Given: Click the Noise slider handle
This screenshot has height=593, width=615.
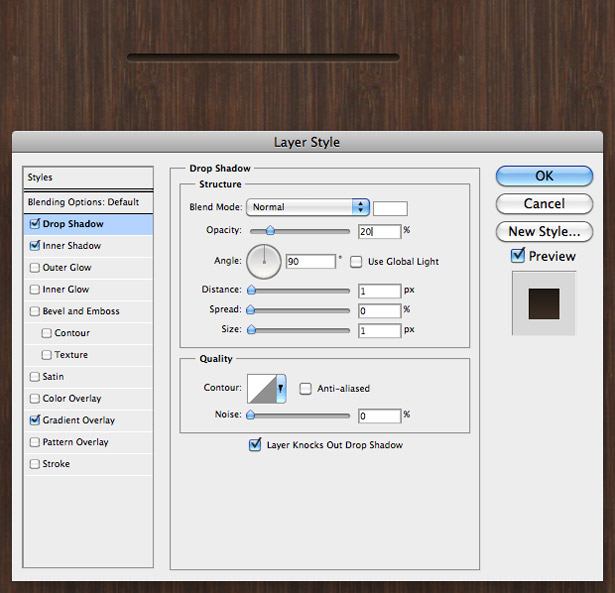Looking at the screenshot, I should (251, 415).
